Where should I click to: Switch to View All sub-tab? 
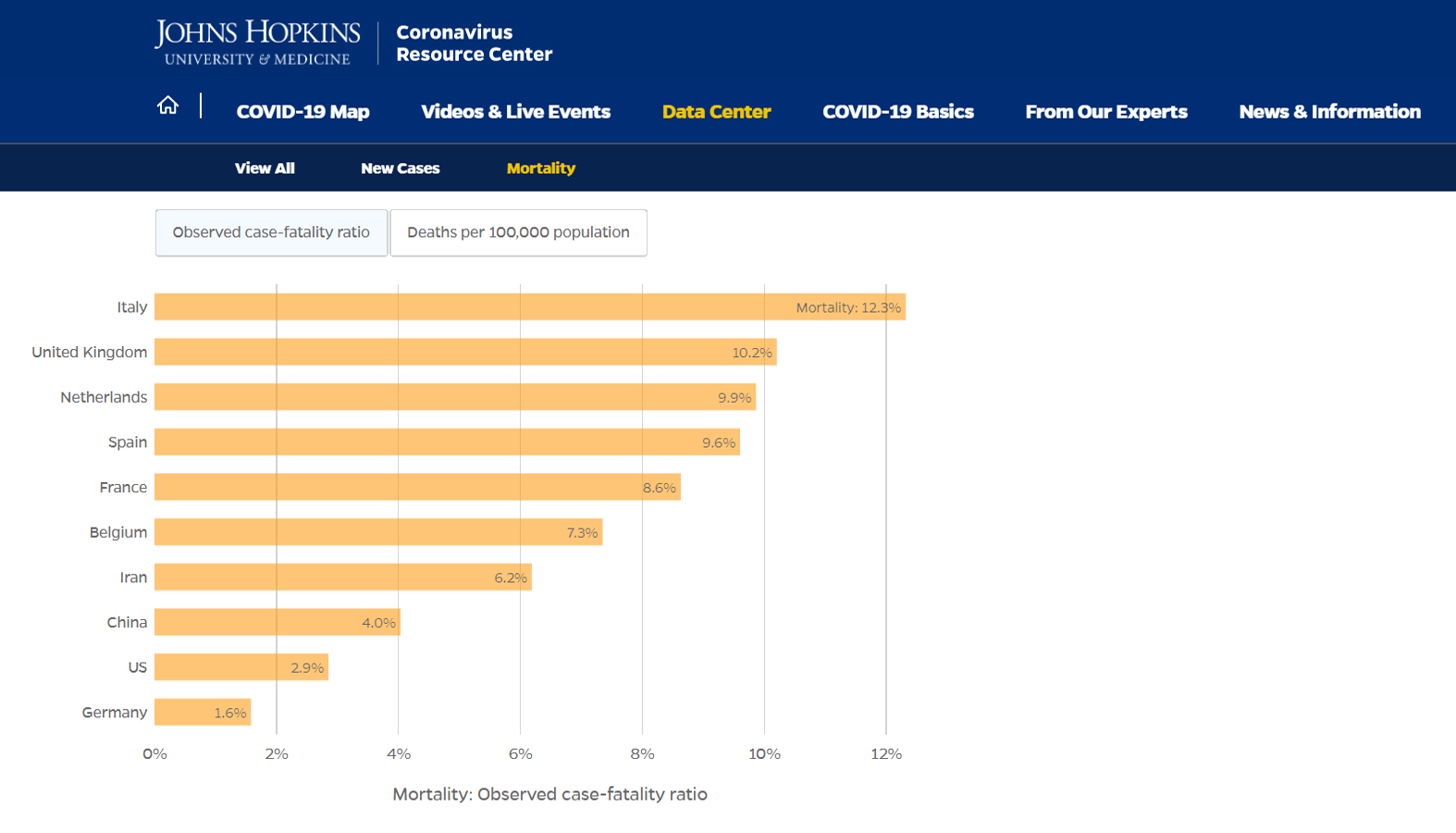coord(265,168)
